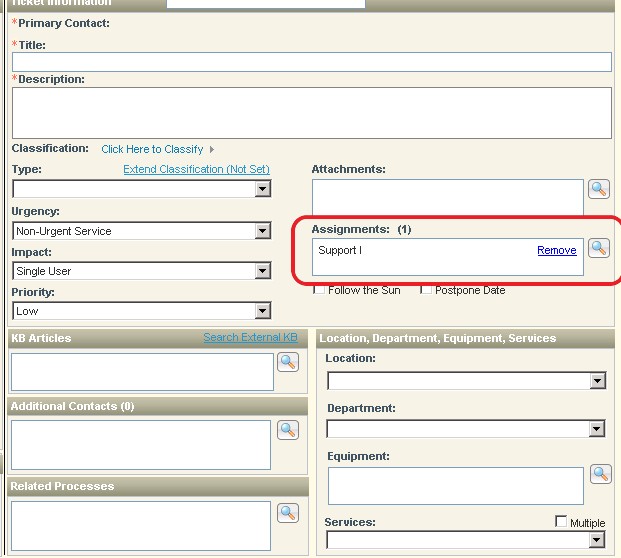Open the Attachments search magnifier icon
Screen dimensions: 621x558
[x=598, y=189]
